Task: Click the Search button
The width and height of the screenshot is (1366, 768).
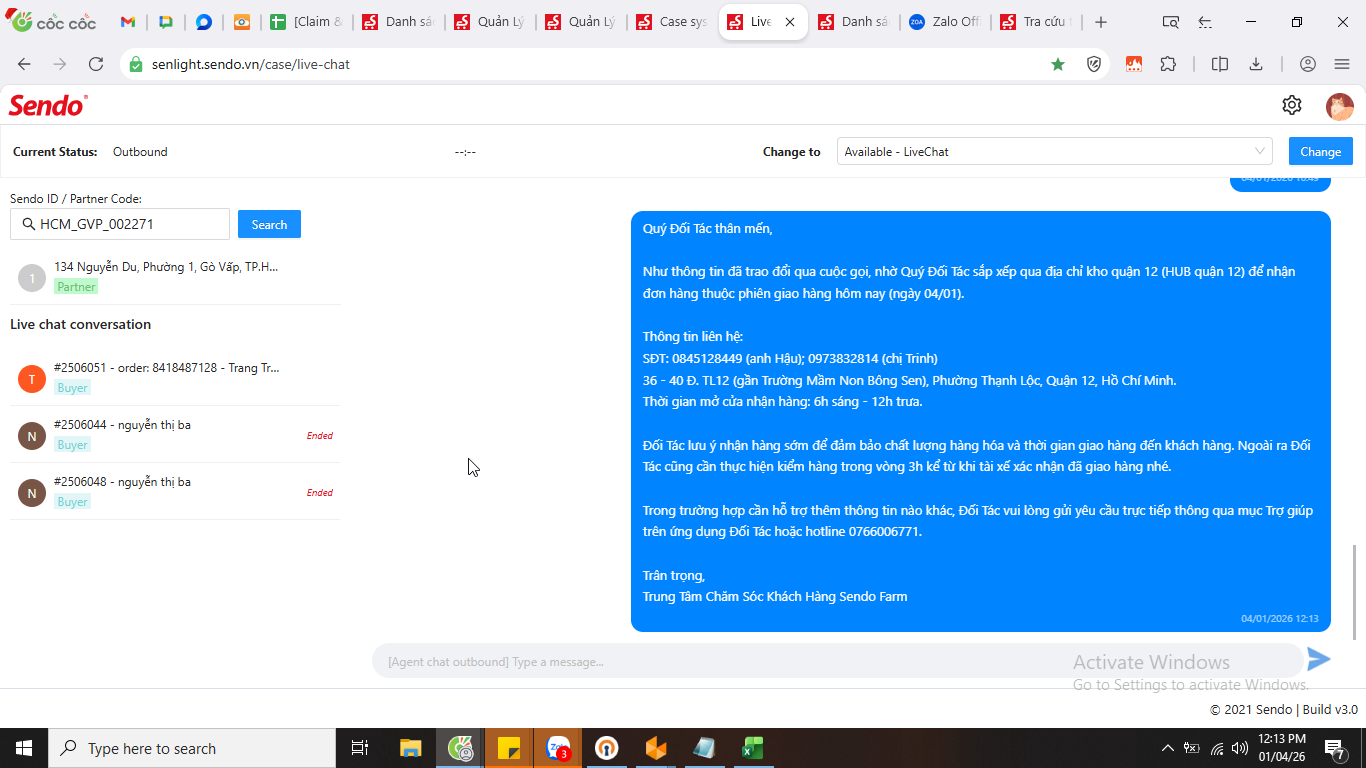Action: click(269, 225)
